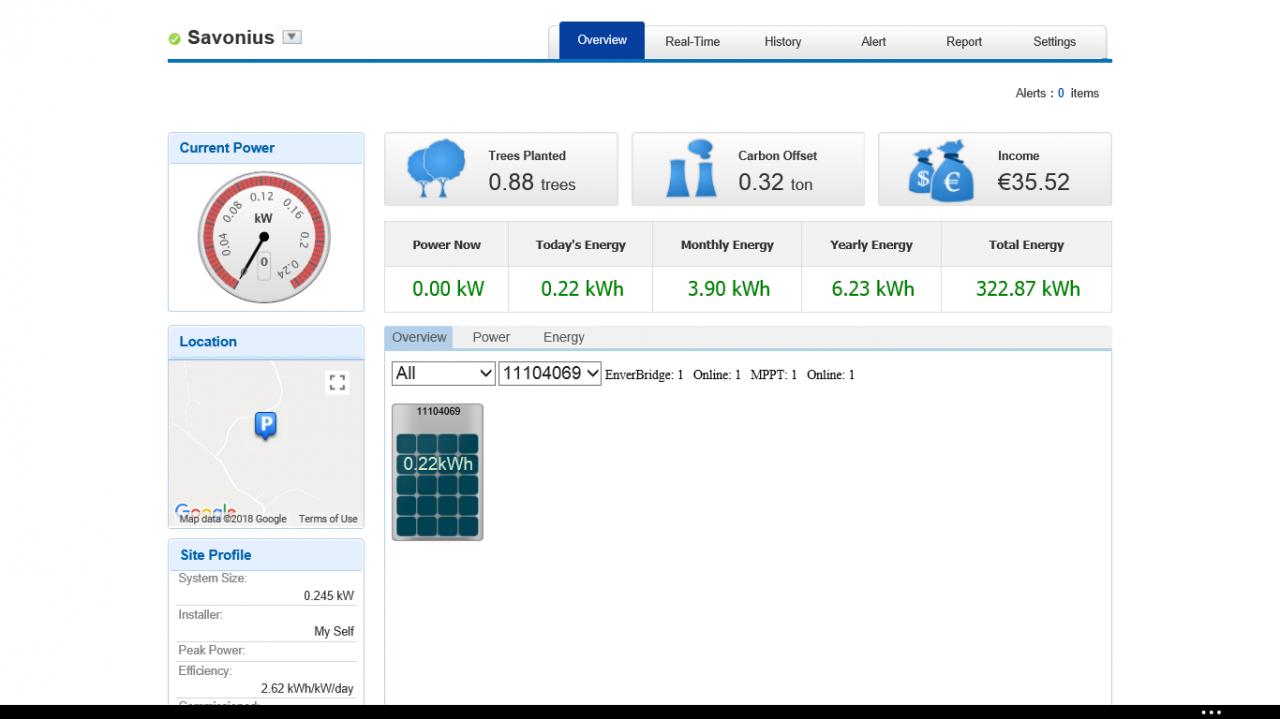Click the blue P marker on the map

point(265,427)
